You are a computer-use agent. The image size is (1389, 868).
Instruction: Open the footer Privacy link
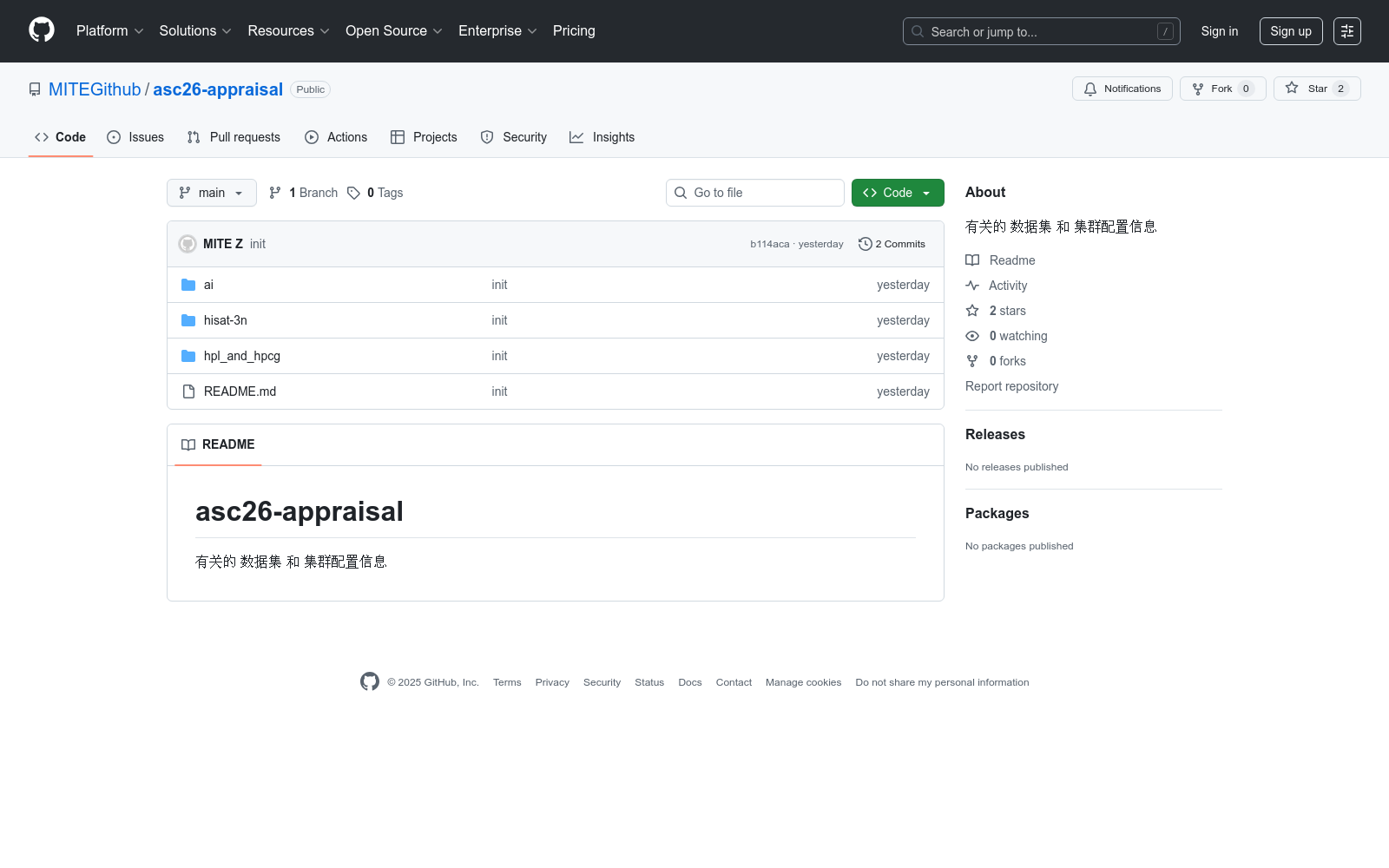click(x=552, y=682)
